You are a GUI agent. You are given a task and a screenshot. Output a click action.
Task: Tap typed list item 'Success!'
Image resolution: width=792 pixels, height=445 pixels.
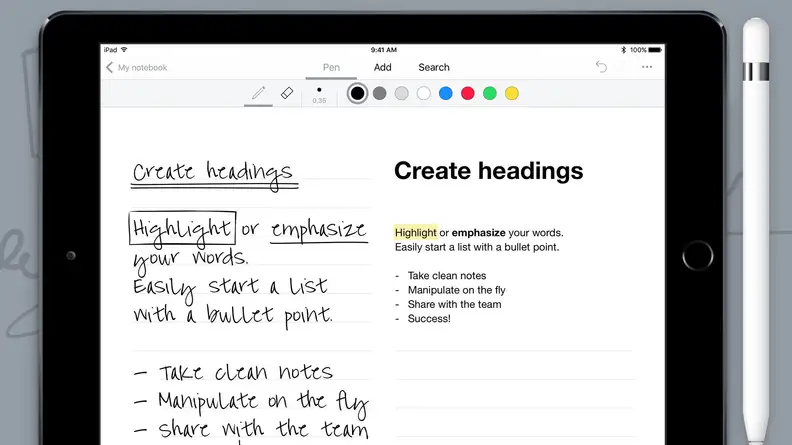(x=429, y=319)
